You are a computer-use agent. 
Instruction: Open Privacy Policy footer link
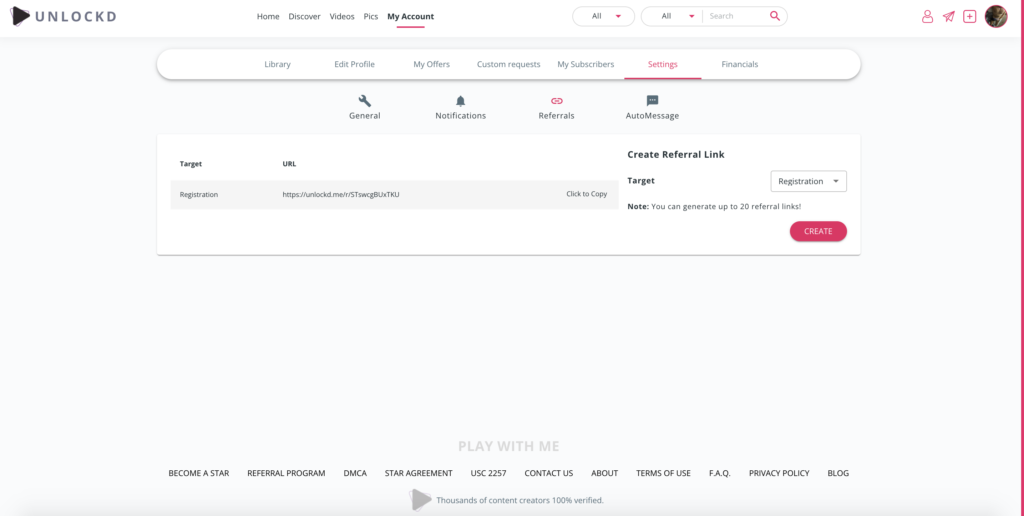pyautogui.click(x=779, y=473)
